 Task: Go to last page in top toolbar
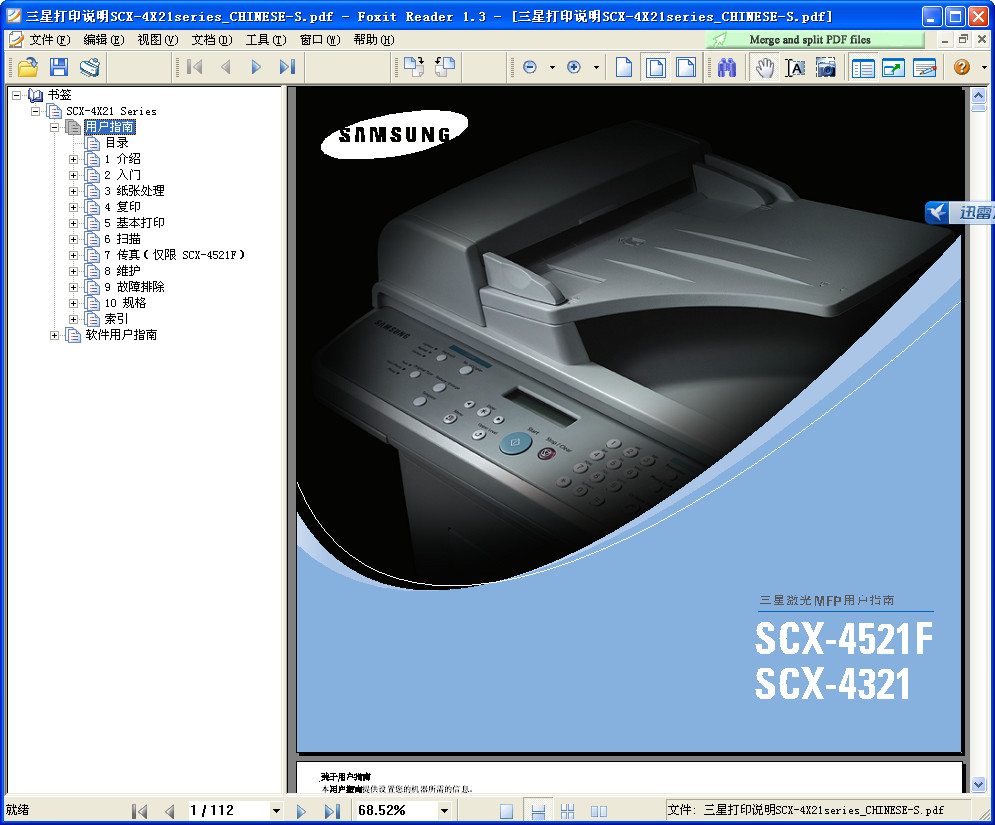287,67
